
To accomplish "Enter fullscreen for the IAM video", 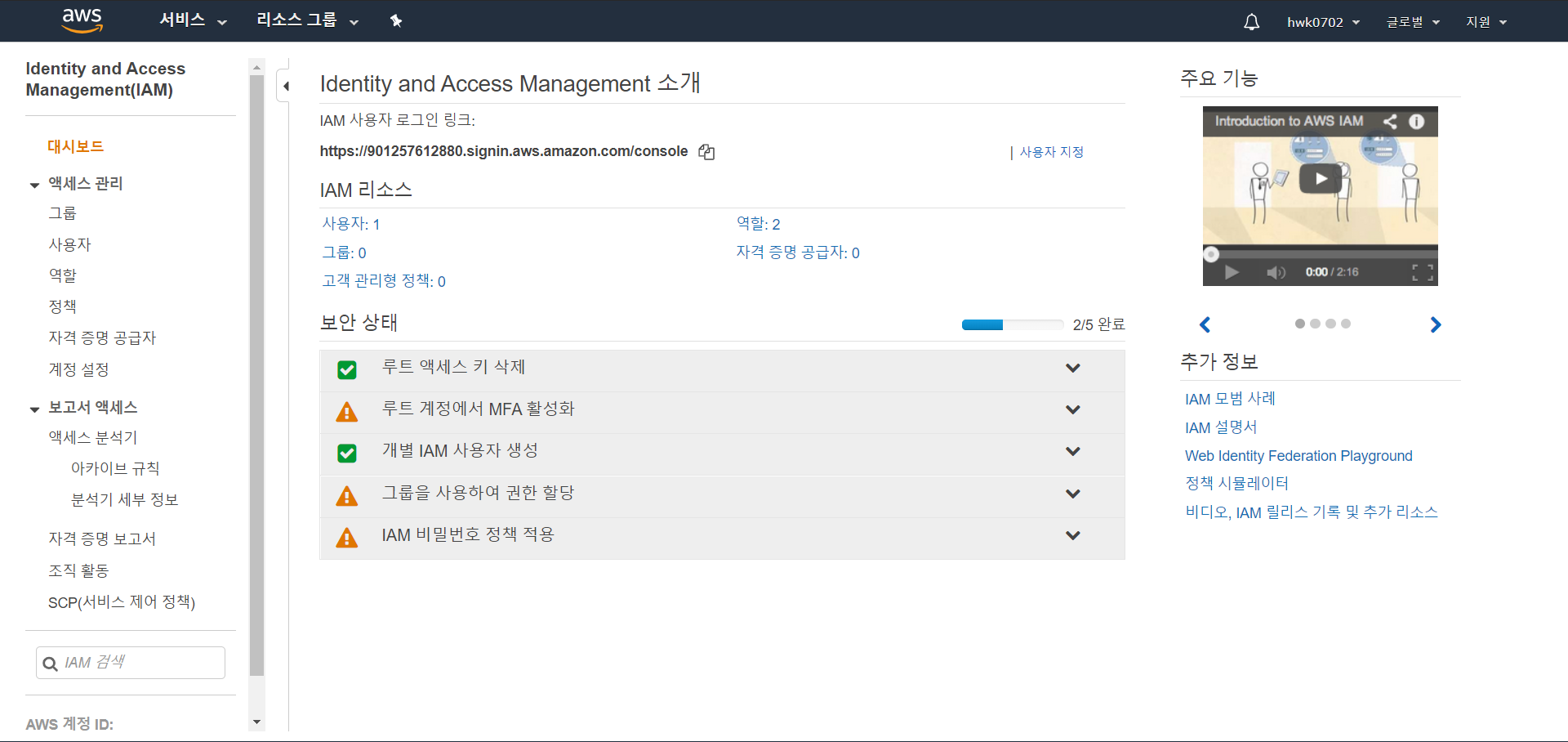I will [1423, 272].
